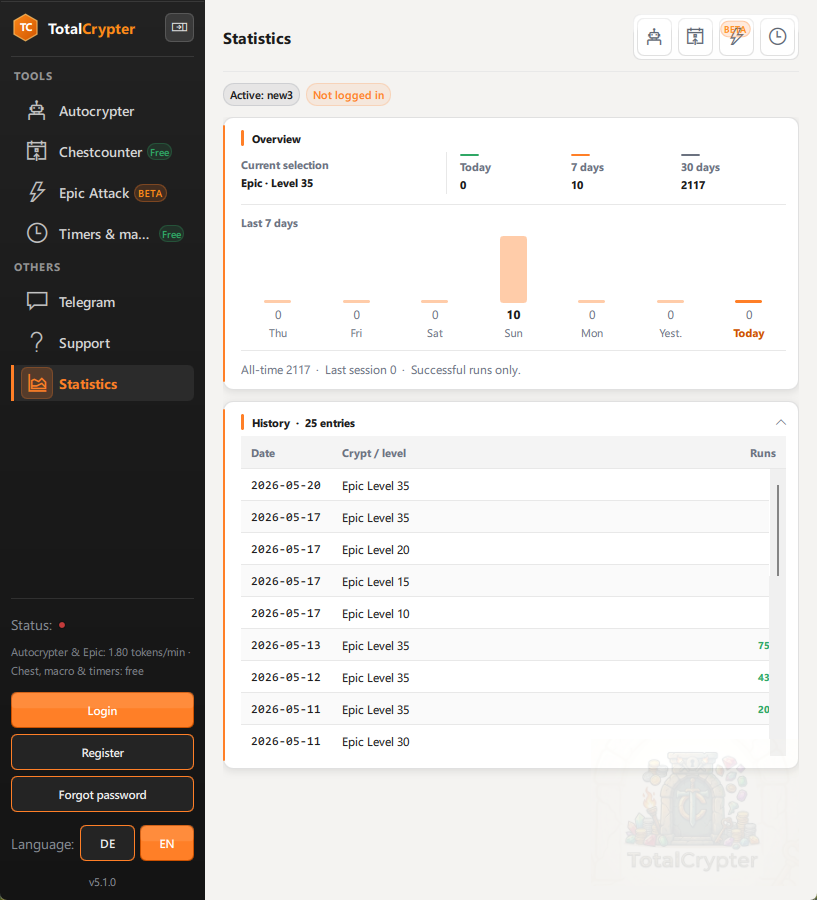Open the Timers & ma... menu item

103,234
